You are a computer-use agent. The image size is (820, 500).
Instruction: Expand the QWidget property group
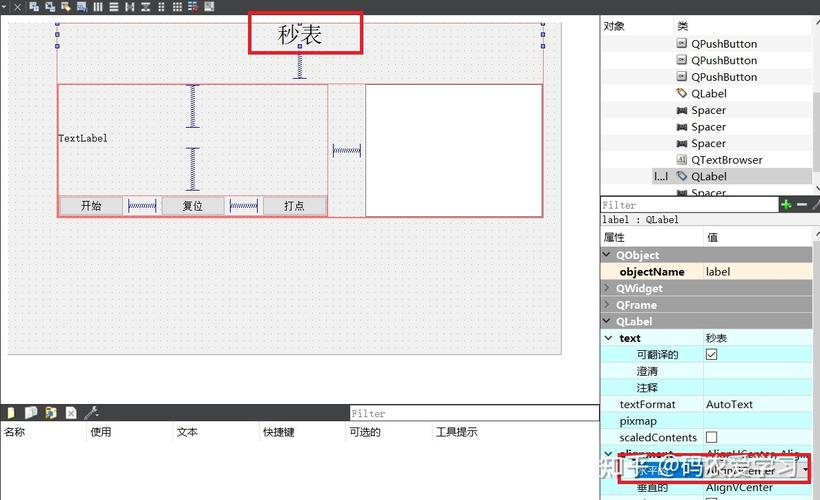coord(607,288)
